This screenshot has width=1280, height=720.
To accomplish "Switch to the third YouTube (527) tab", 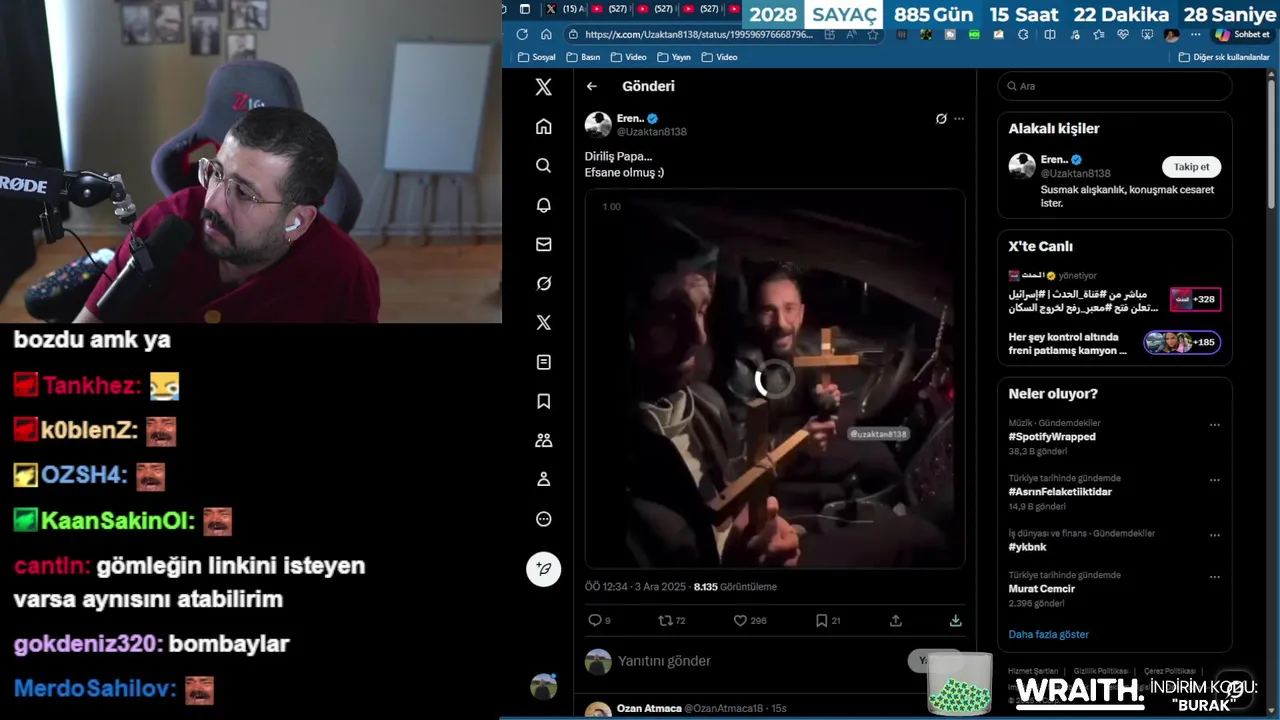I will [700, 9].
